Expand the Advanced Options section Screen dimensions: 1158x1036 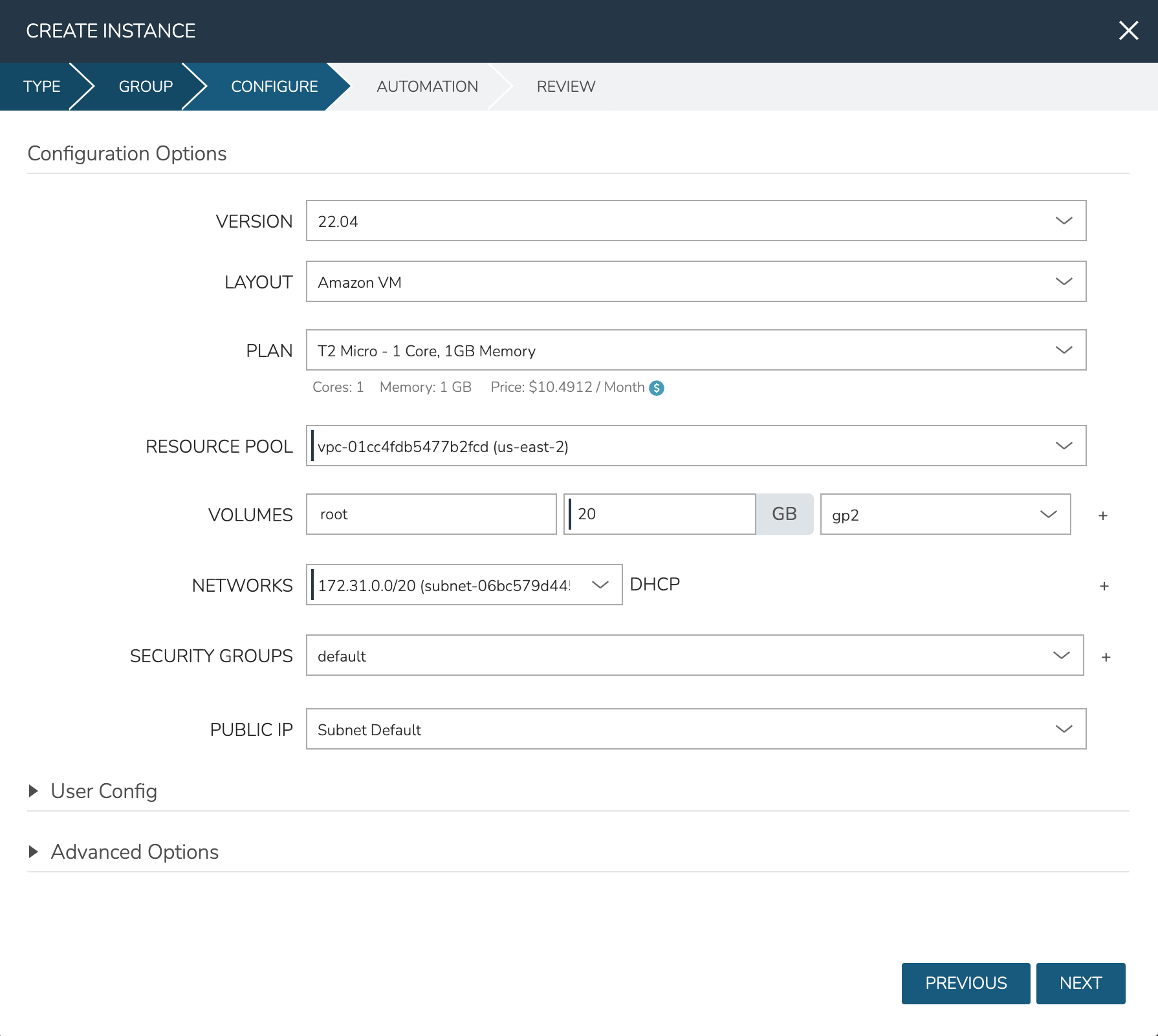[134, 852]
